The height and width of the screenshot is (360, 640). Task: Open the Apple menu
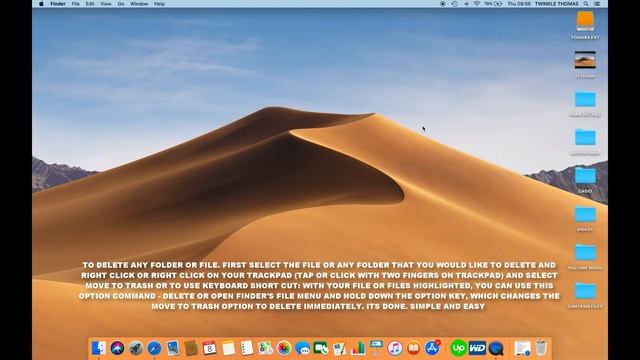point(41,4)
